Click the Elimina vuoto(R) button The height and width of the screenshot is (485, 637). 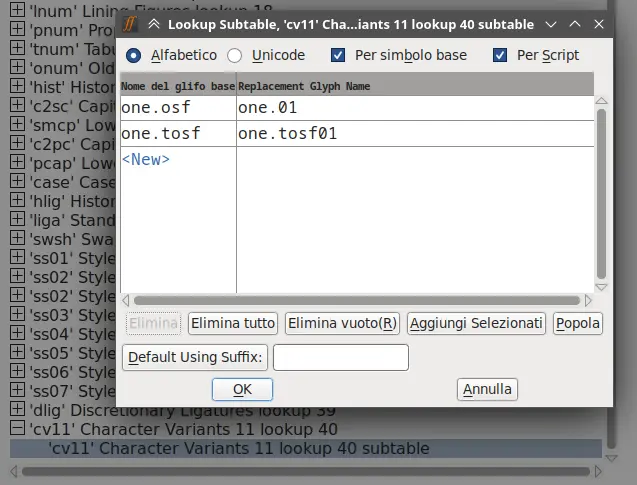click(342, 323)
